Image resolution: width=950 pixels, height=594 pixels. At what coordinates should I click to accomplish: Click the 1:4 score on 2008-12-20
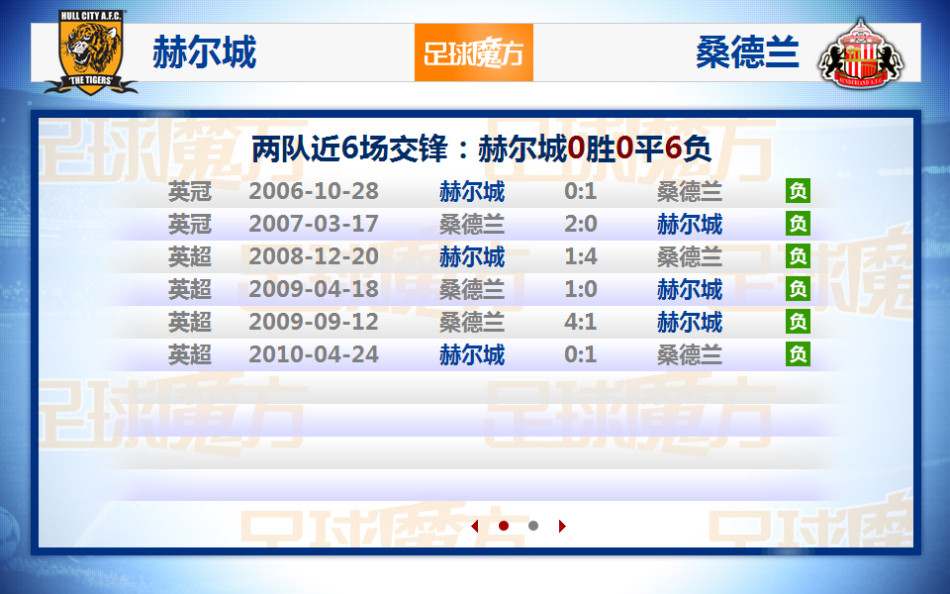click(x=580, y=257)
